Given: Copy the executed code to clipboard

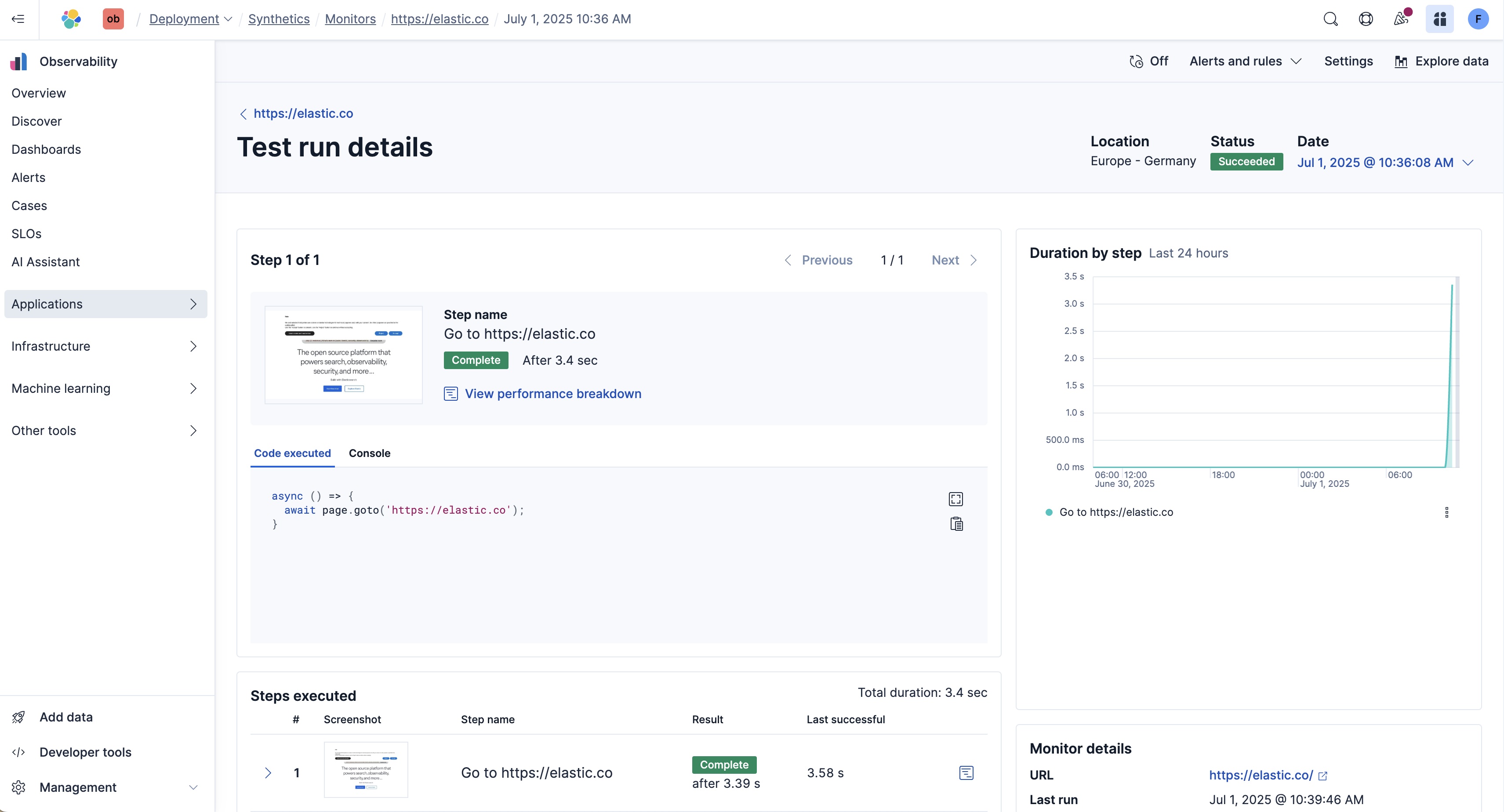Looking at the screenshot, I should pos(956,524).
